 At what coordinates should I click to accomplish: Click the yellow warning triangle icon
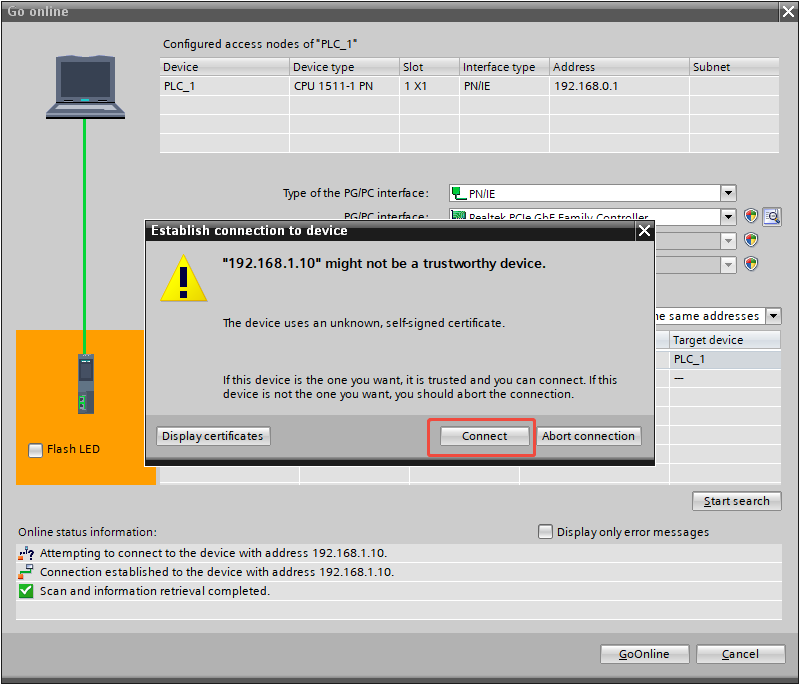coord(184,278)
